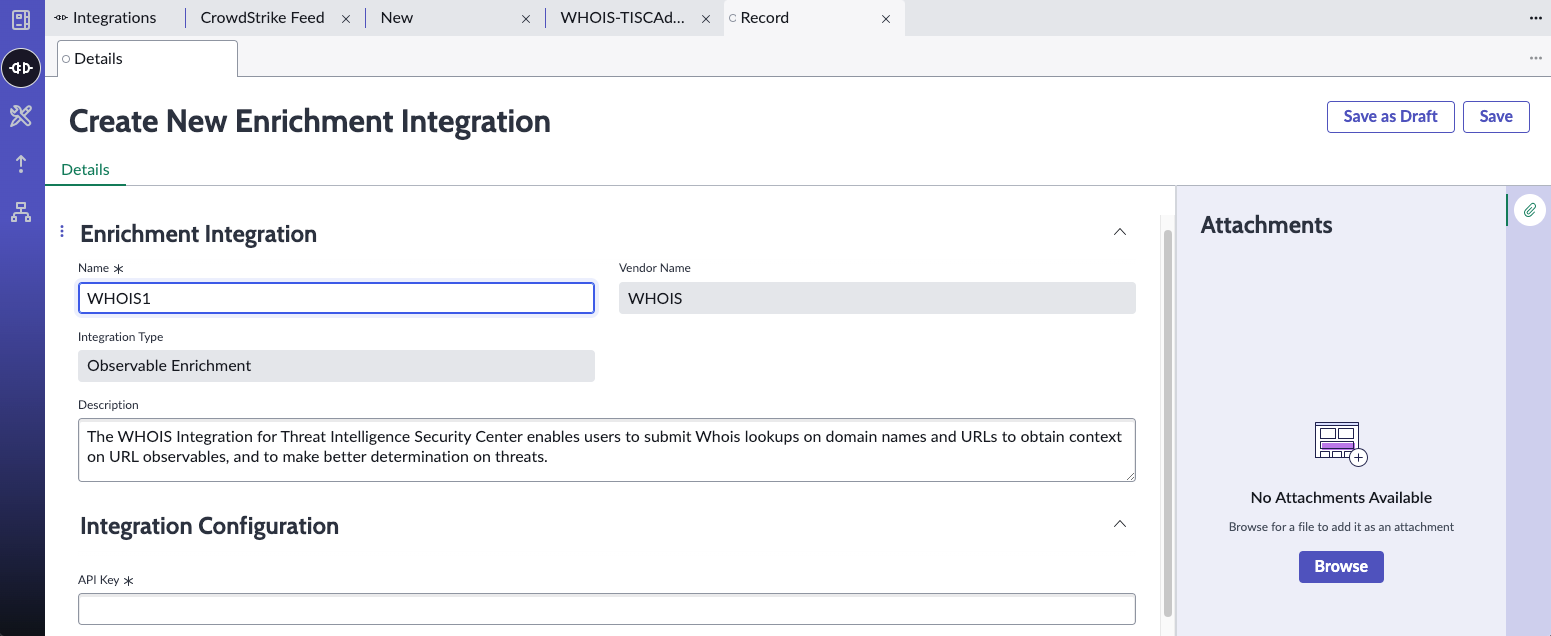
Task: Click the upload arrow sidebar icon
Action: pos(21,164)
